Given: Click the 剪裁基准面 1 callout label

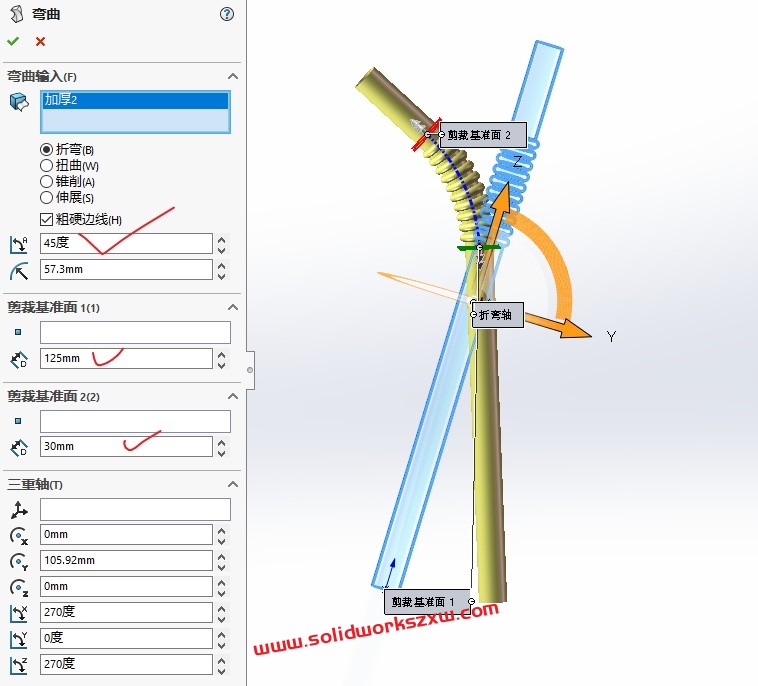Looking at the screenshot, I should tap(427, 602).
